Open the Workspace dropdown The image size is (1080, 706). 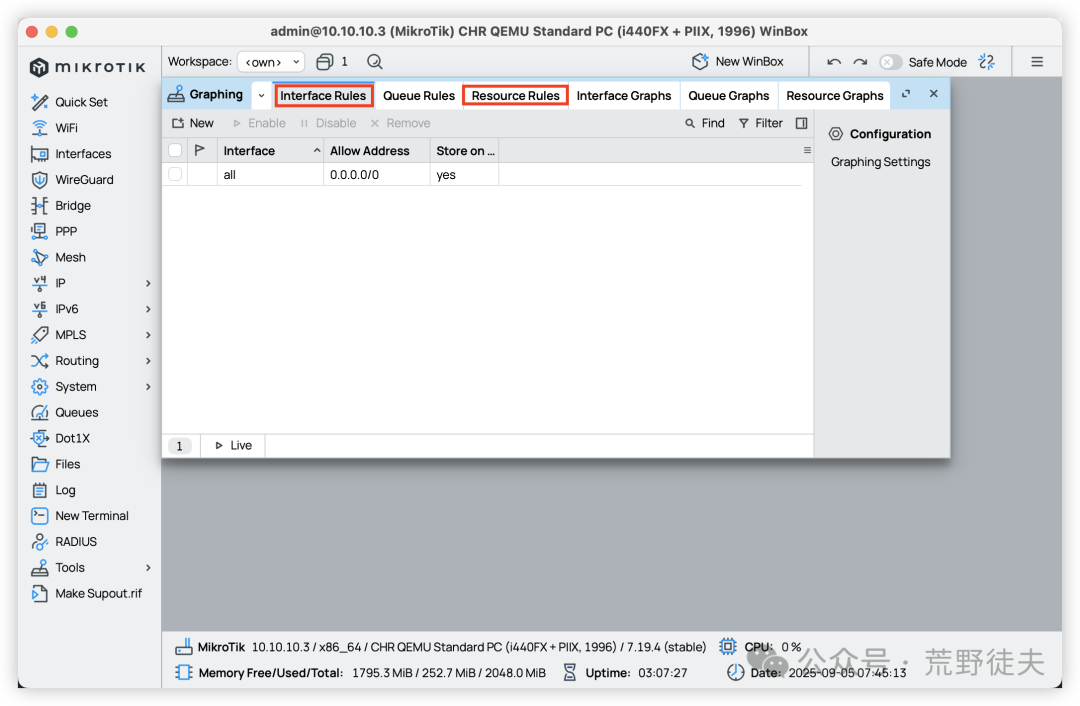pyautogui.click(x=271, y=62)
